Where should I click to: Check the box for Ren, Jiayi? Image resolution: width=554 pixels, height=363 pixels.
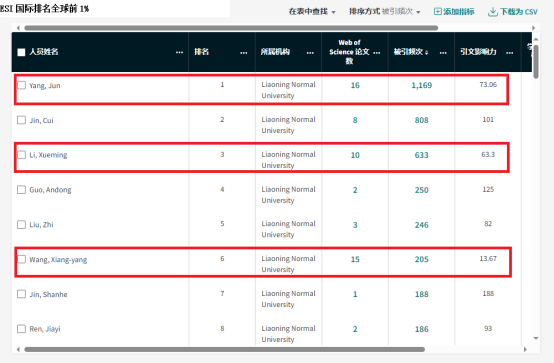22,329
